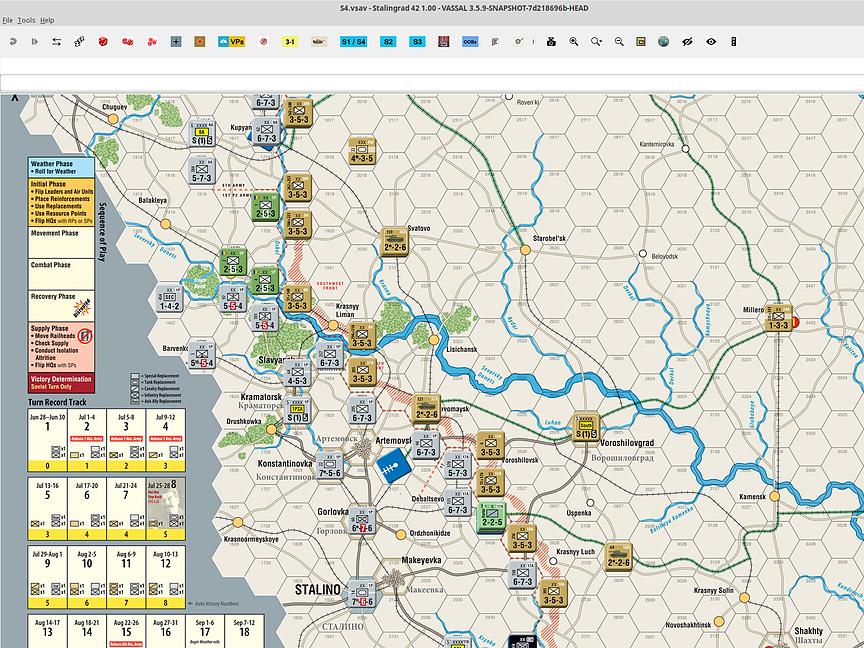Click the traffic light icon in toolbar
864x648 pixels.
[x=733, y=41]
